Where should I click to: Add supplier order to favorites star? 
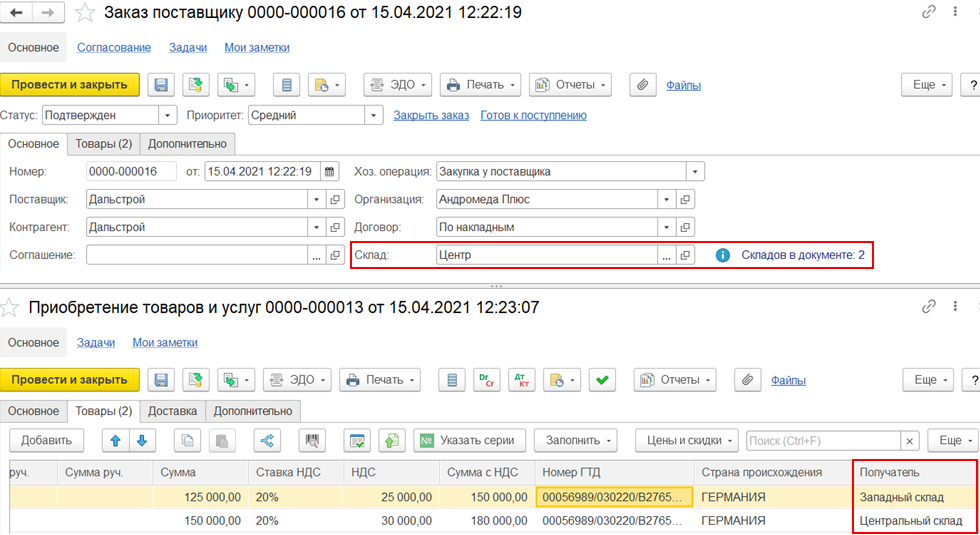click(84, 12)
